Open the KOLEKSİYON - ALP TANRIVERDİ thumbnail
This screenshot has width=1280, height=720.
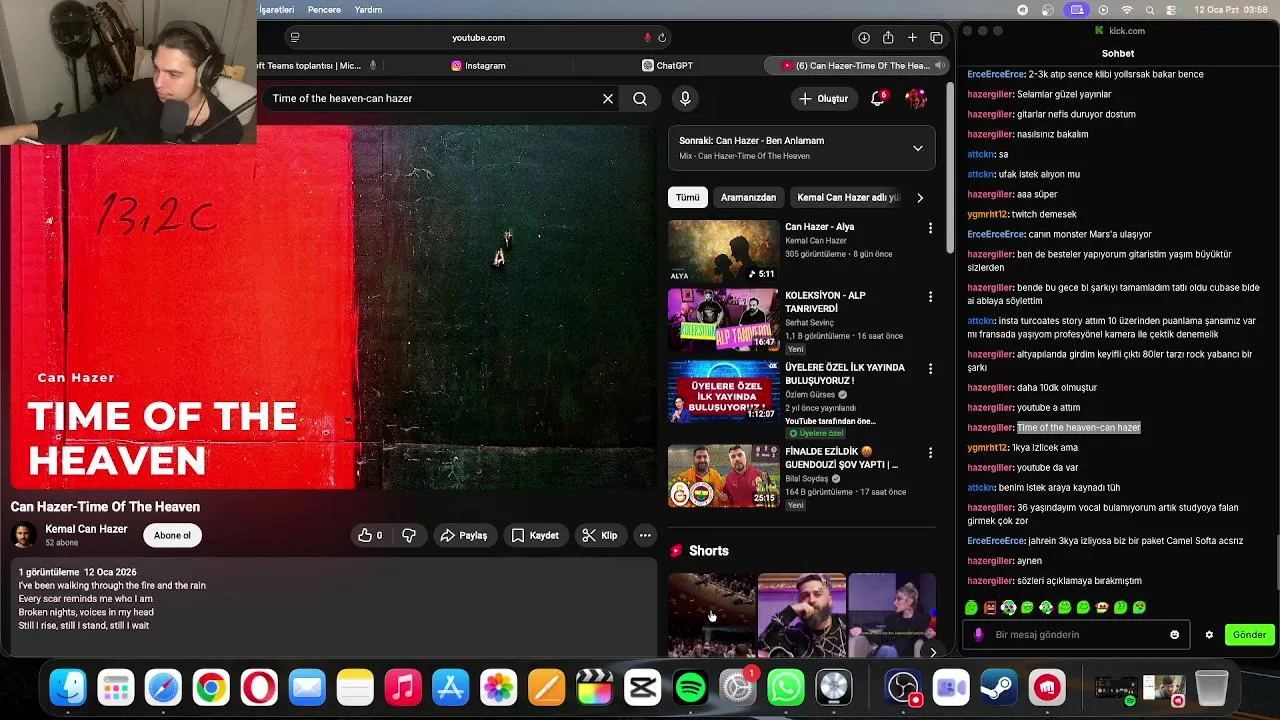click(x=723, y=320)
